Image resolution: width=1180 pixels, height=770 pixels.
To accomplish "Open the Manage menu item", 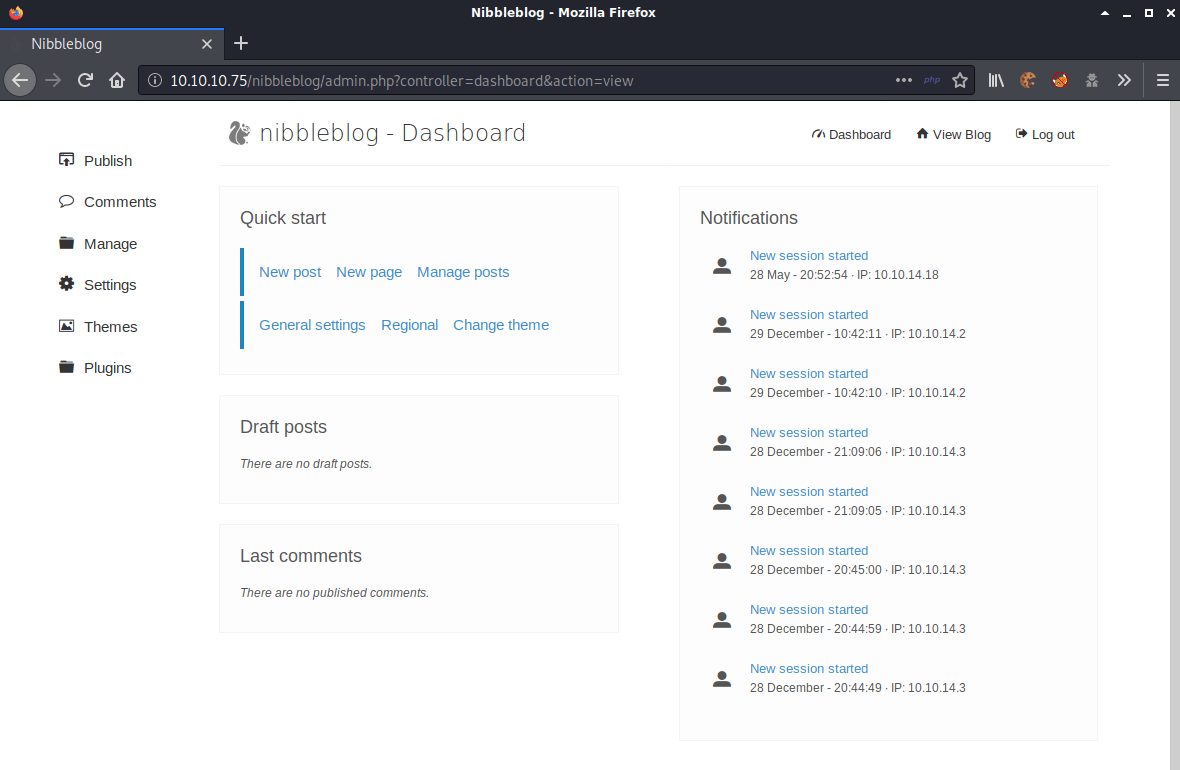I will tap(110, 244).
